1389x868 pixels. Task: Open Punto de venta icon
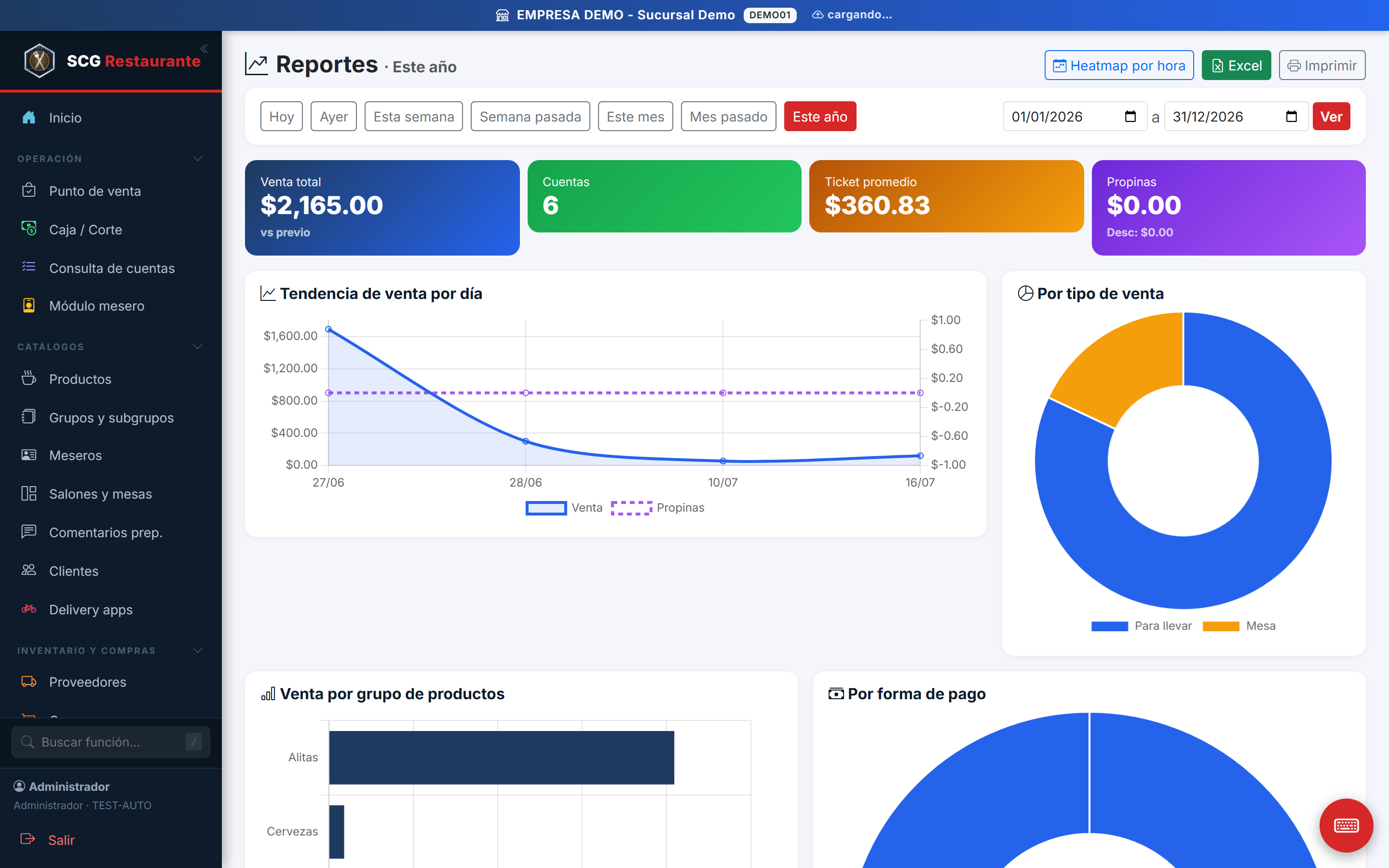coord(29,190)
